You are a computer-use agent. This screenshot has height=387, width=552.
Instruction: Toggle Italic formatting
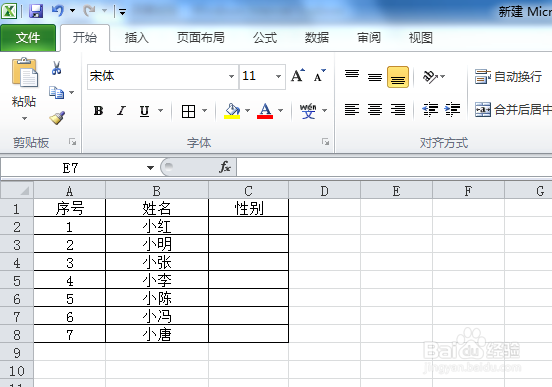coord(121,111)
